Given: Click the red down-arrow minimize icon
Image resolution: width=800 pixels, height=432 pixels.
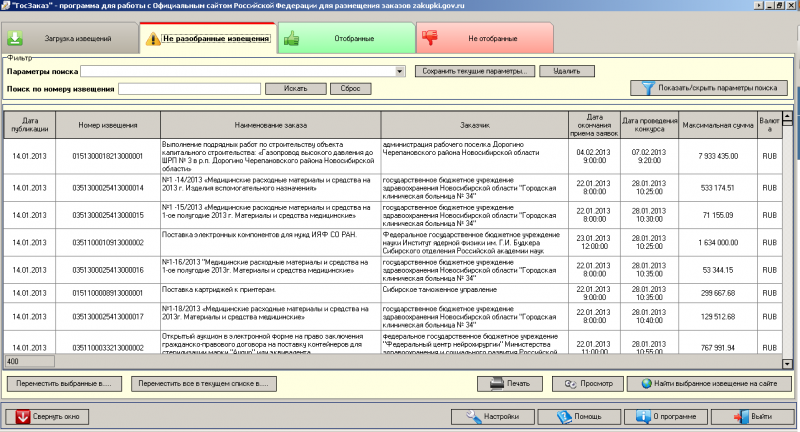Looking at the screenshot, I should pos(22,417).
